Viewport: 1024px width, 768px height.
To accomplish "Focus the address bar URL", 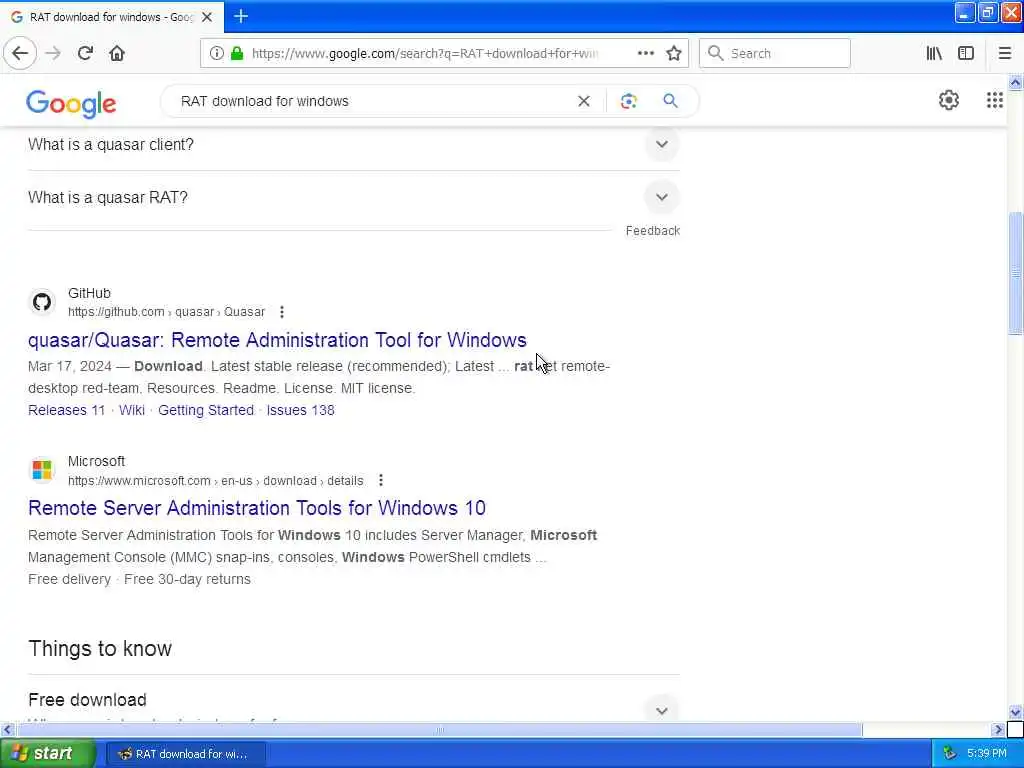I will (x=424, y=54).
